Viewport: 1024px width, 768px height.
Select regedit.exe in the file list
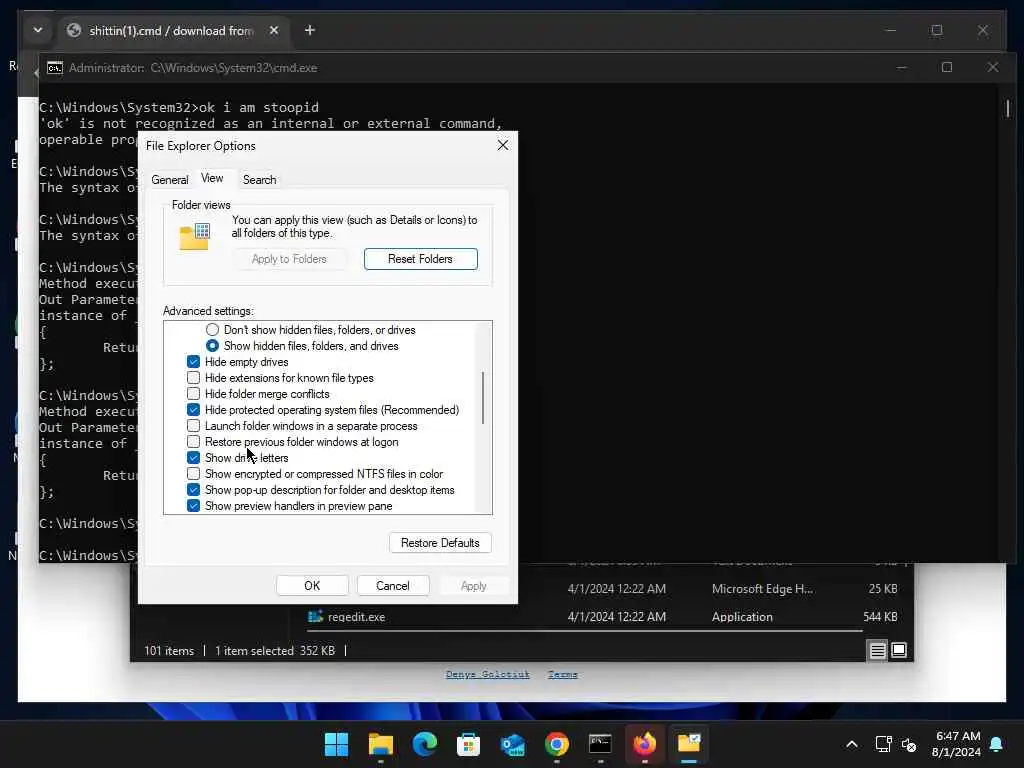[356, 616]
